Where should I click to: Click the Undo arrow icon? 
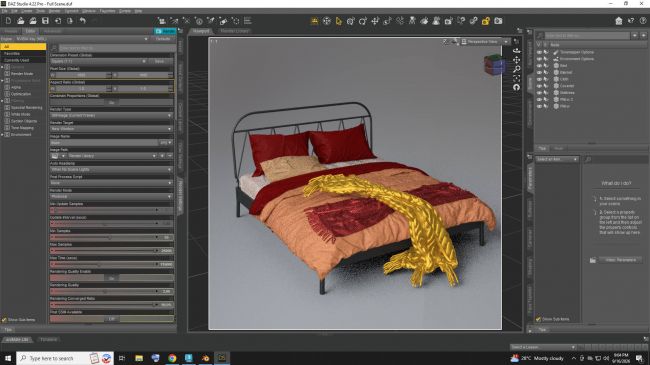(x=82, y=21)
